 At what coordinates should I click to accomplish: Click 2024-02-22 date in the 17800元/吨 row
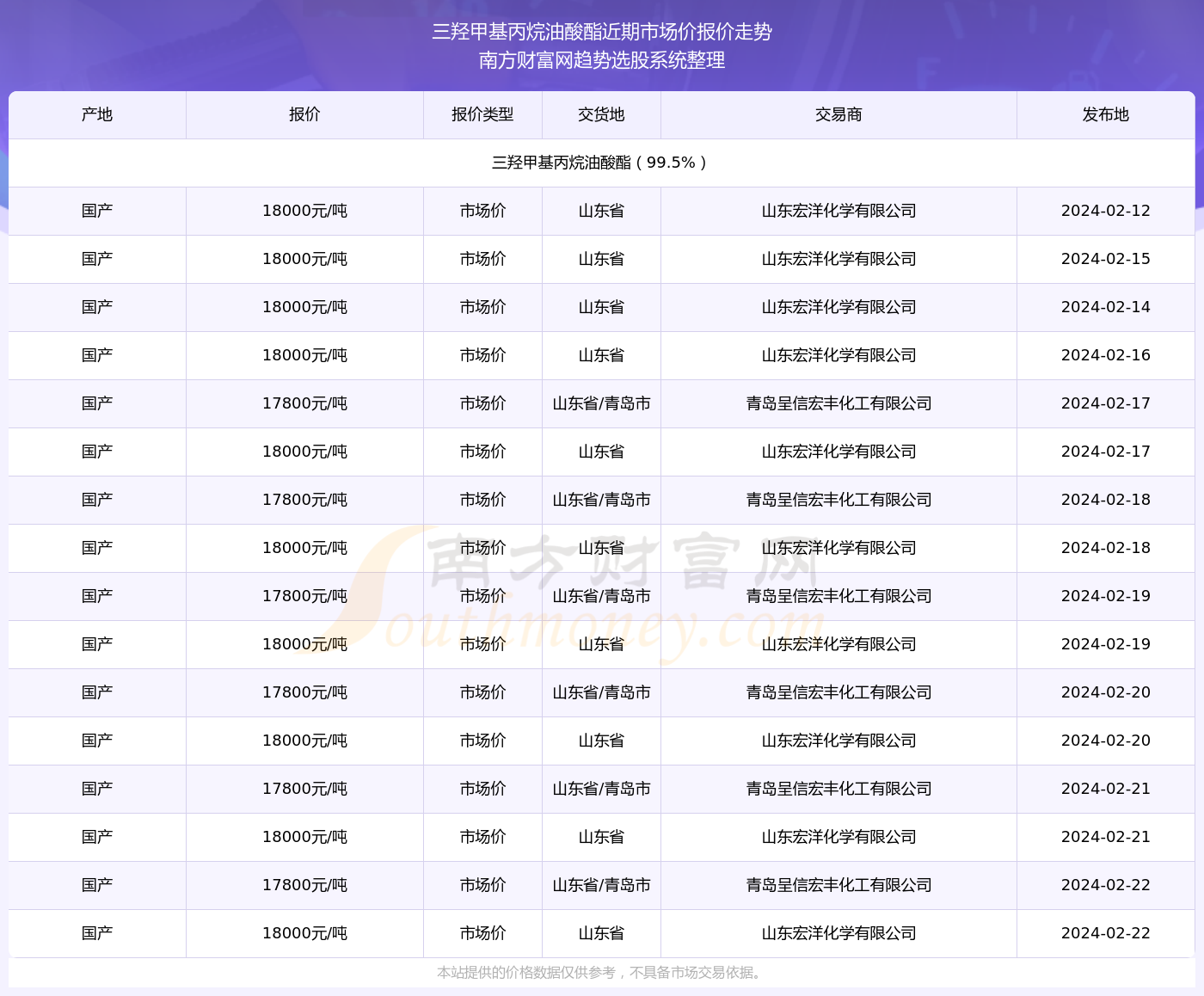click(1105, 885)
